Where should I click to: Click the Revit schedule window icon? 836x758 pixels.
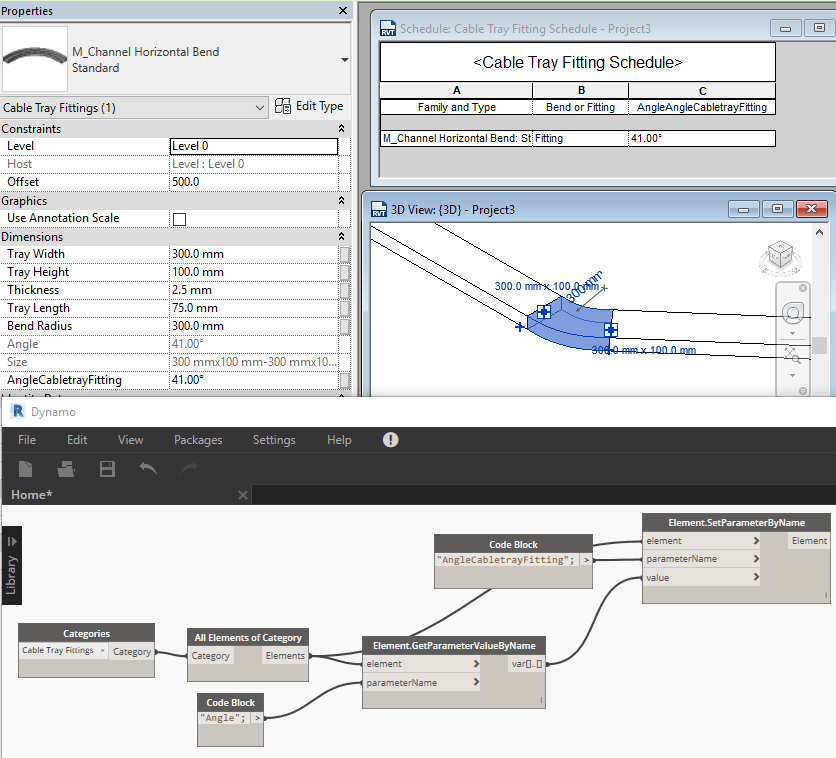click(x=388, y=29)
